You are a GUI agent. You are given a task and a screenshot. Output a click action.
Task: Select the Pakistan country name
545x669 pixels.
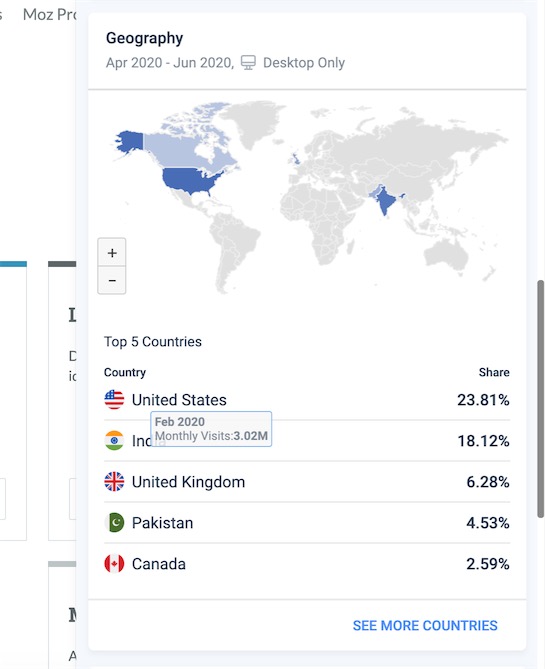tap(162, 523)
